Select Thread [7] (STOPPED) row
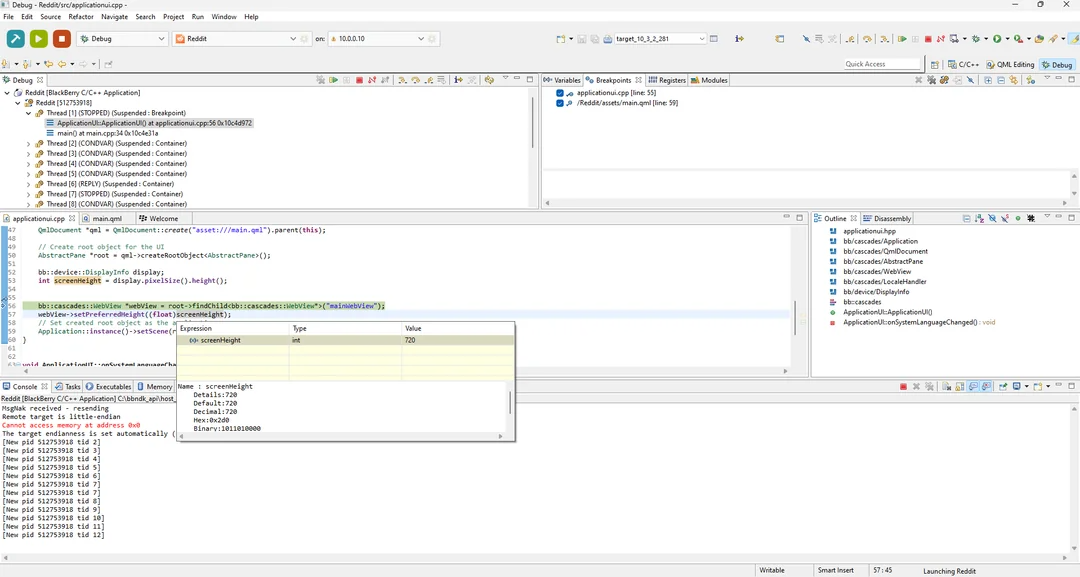This screenshot has width=1080, height=577. click(x=116, y=194)
